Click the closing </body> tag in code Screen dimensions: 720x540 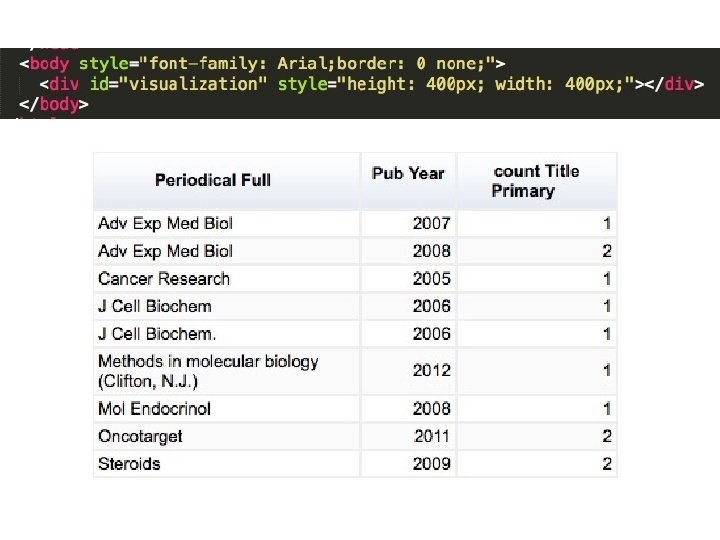click(x=53, y=104)
